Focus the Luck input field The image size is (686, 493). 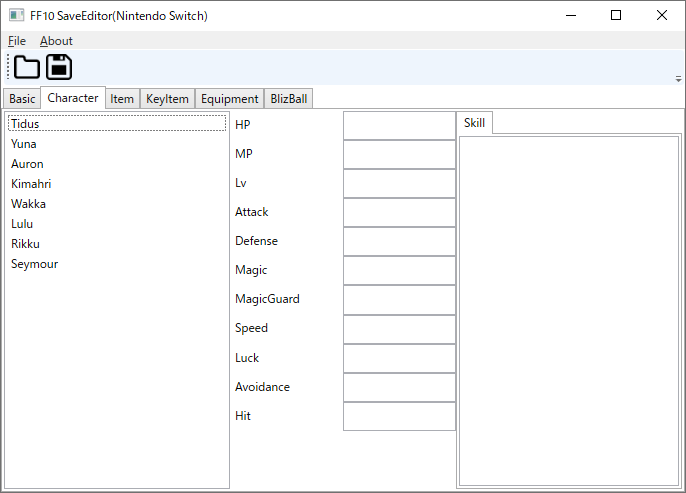[399, 358]
